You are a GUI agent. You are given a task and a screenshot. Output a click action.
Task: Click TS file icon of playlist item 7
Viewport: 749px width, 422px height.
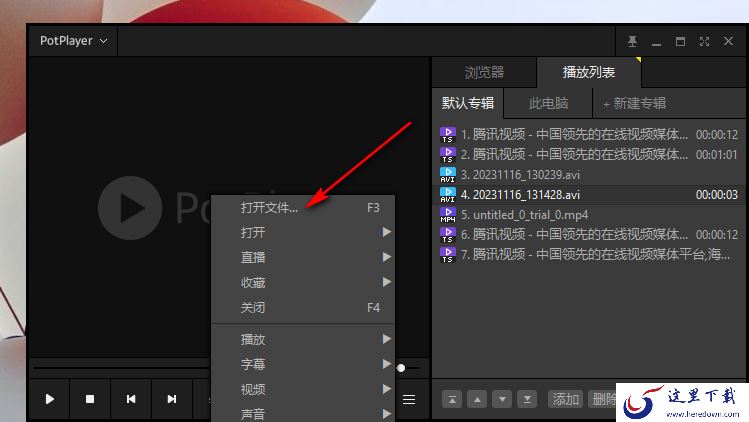pos(448,254)
